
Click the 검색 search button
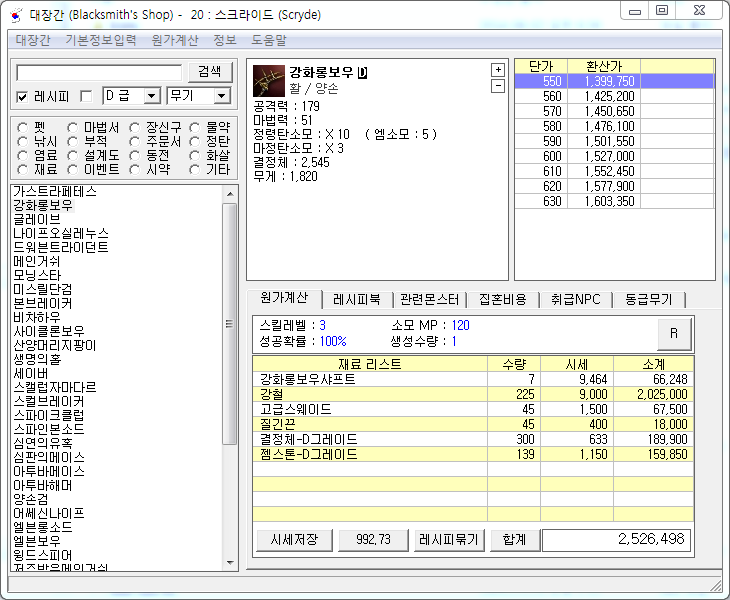210,72
